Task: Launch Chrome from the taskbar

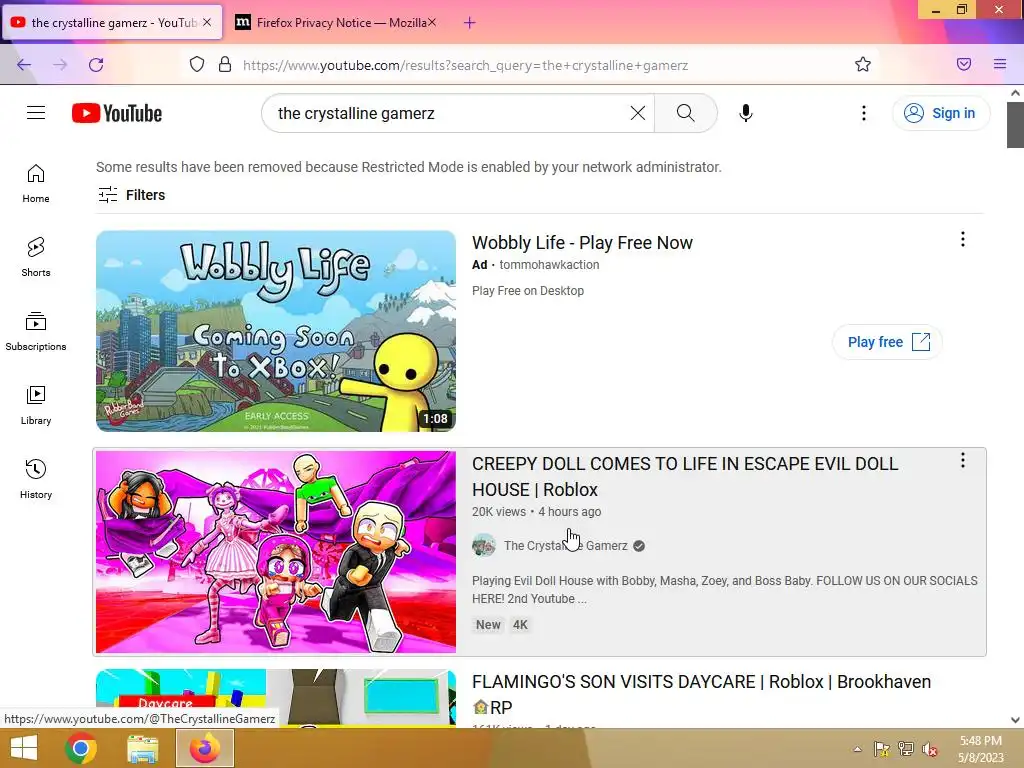Action: tap(81, 748)
